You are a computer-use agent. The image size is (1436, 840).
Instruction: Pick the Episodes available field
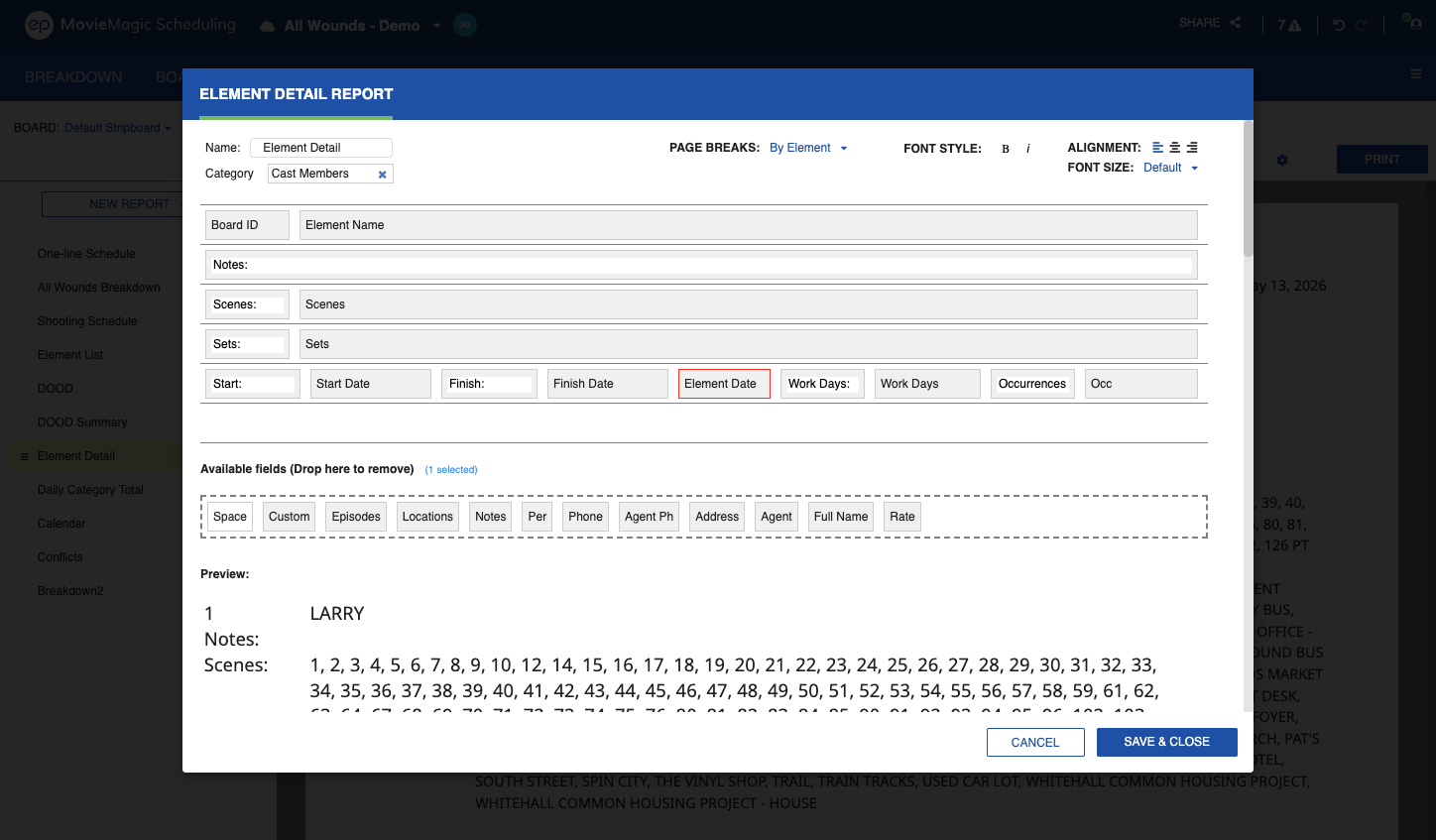pyautogui.click(x=356, y=517)
